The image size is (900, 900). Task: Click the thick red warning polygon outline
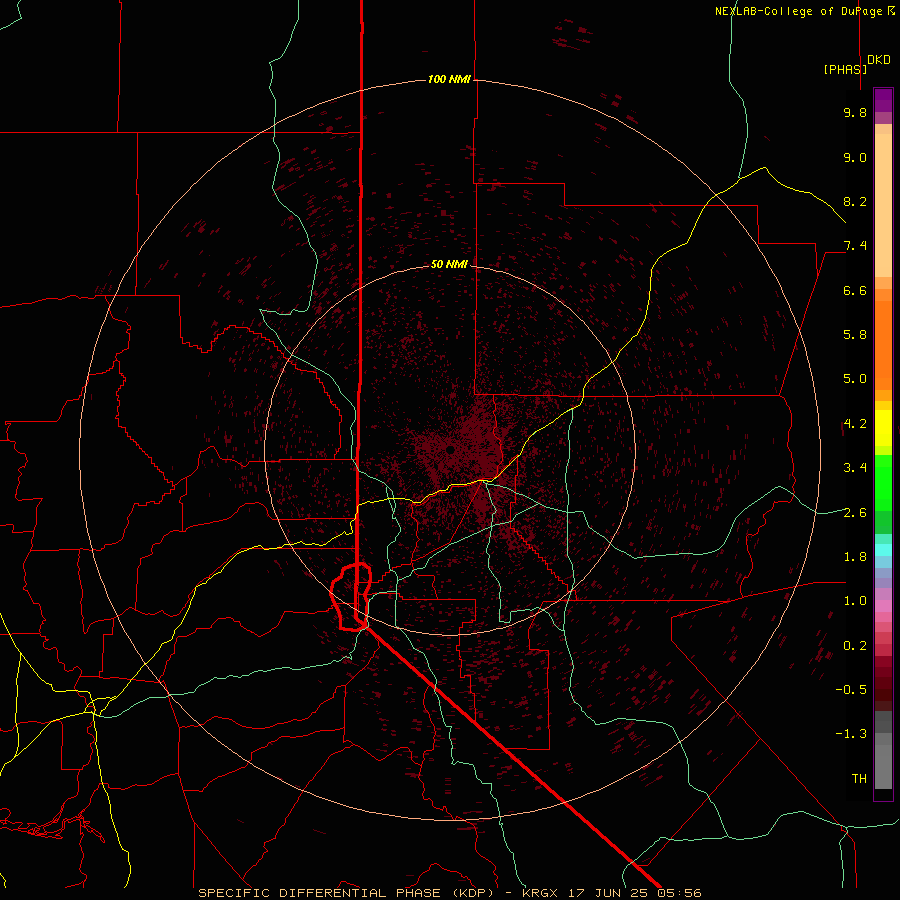pos(350,598)
